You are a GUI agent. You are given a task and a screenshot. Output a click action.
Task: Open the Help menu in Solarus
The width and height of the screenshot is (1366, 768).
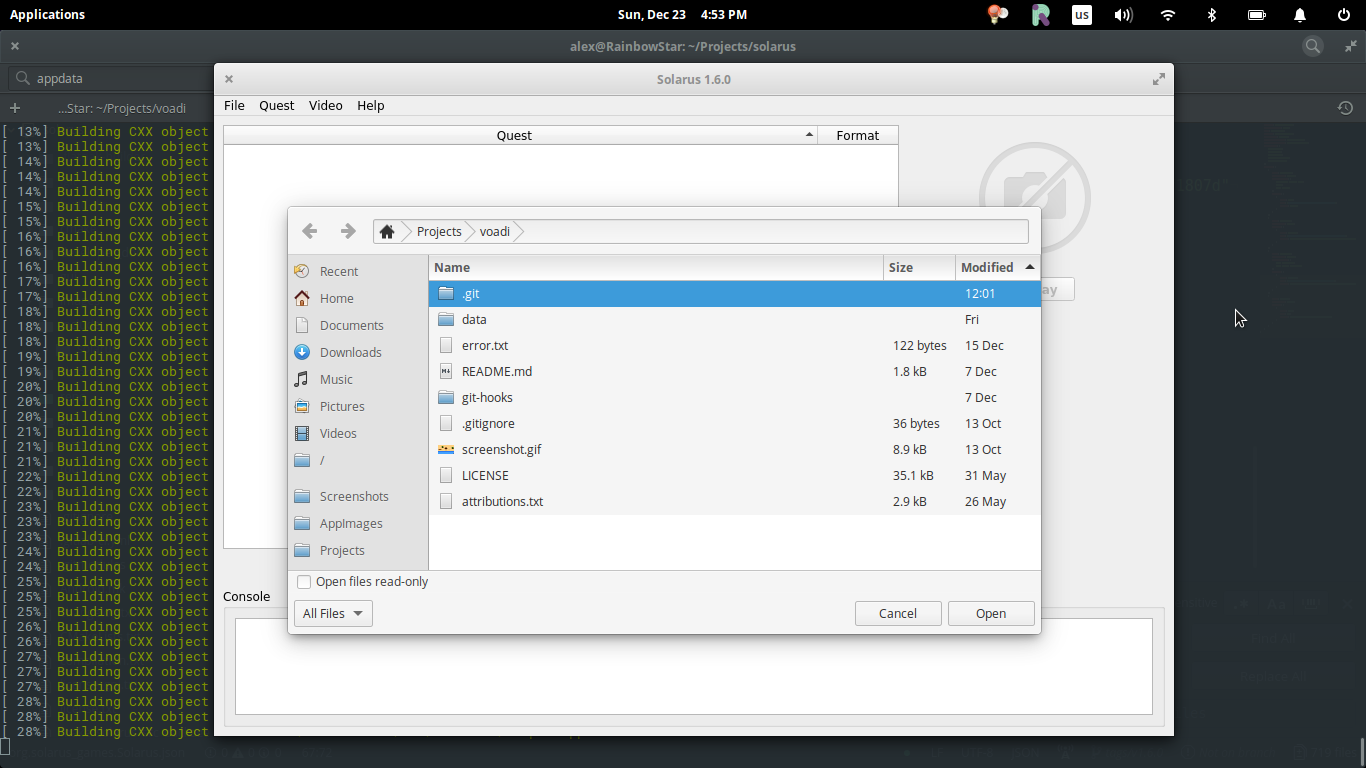pyautogui.click(x=371, y=105)
